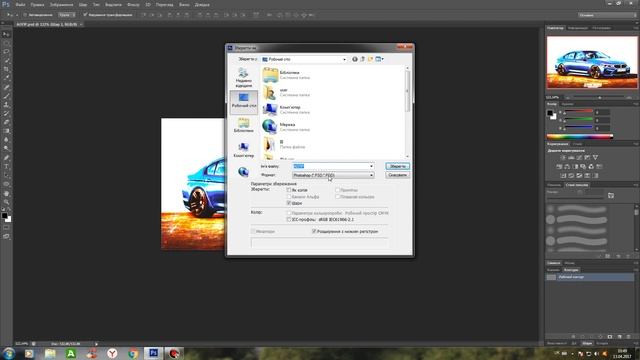Image resolution: width=640 pixels, height=360 pixels.
Task: Toggle the 'Примітки' checkbox
Action: click(338, 190)
